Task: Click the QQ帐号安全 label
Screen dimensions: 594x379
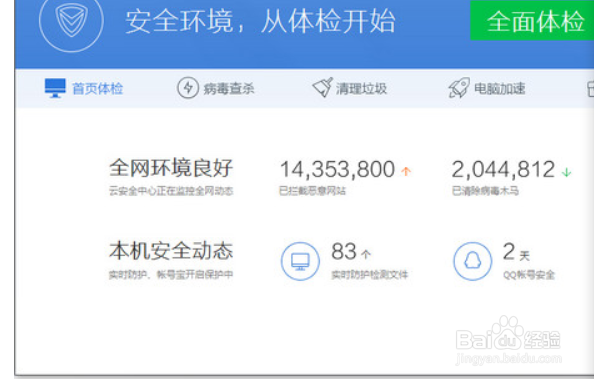Action: 529,275
